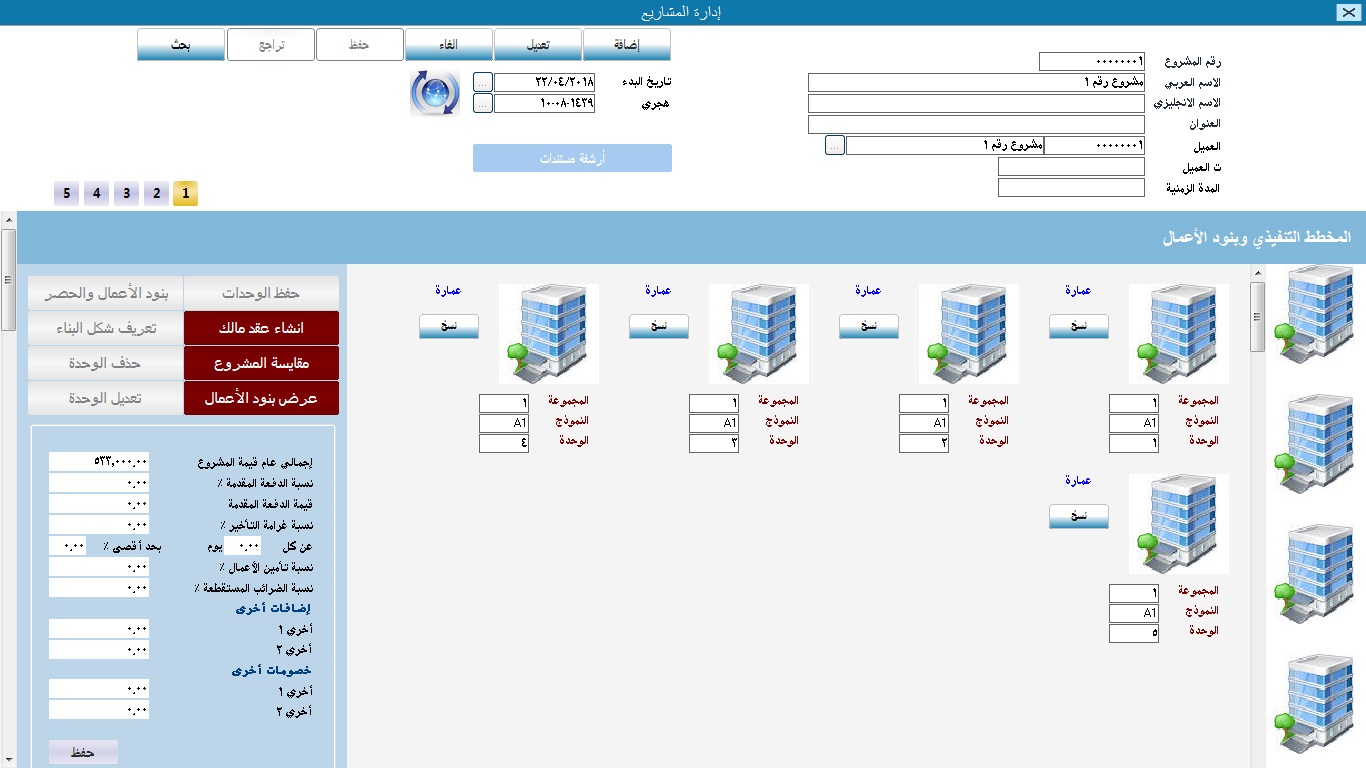Viewport: 1366px width, 768px height.
Task: Select the building icon for unit 1
Action: point(1179,334)
